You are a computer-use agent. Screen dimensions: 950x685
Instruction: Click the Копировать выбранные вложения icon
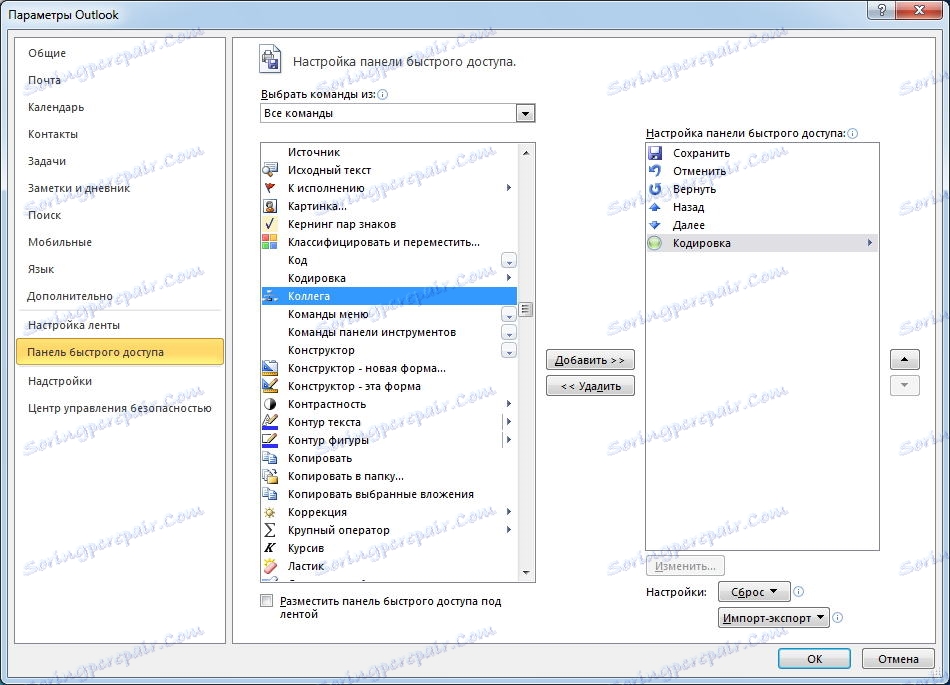tap(270, 494)
